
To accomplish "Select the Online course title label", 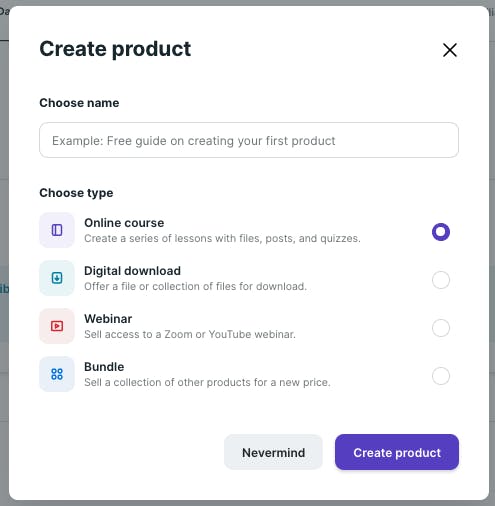I will pos(124,223).
